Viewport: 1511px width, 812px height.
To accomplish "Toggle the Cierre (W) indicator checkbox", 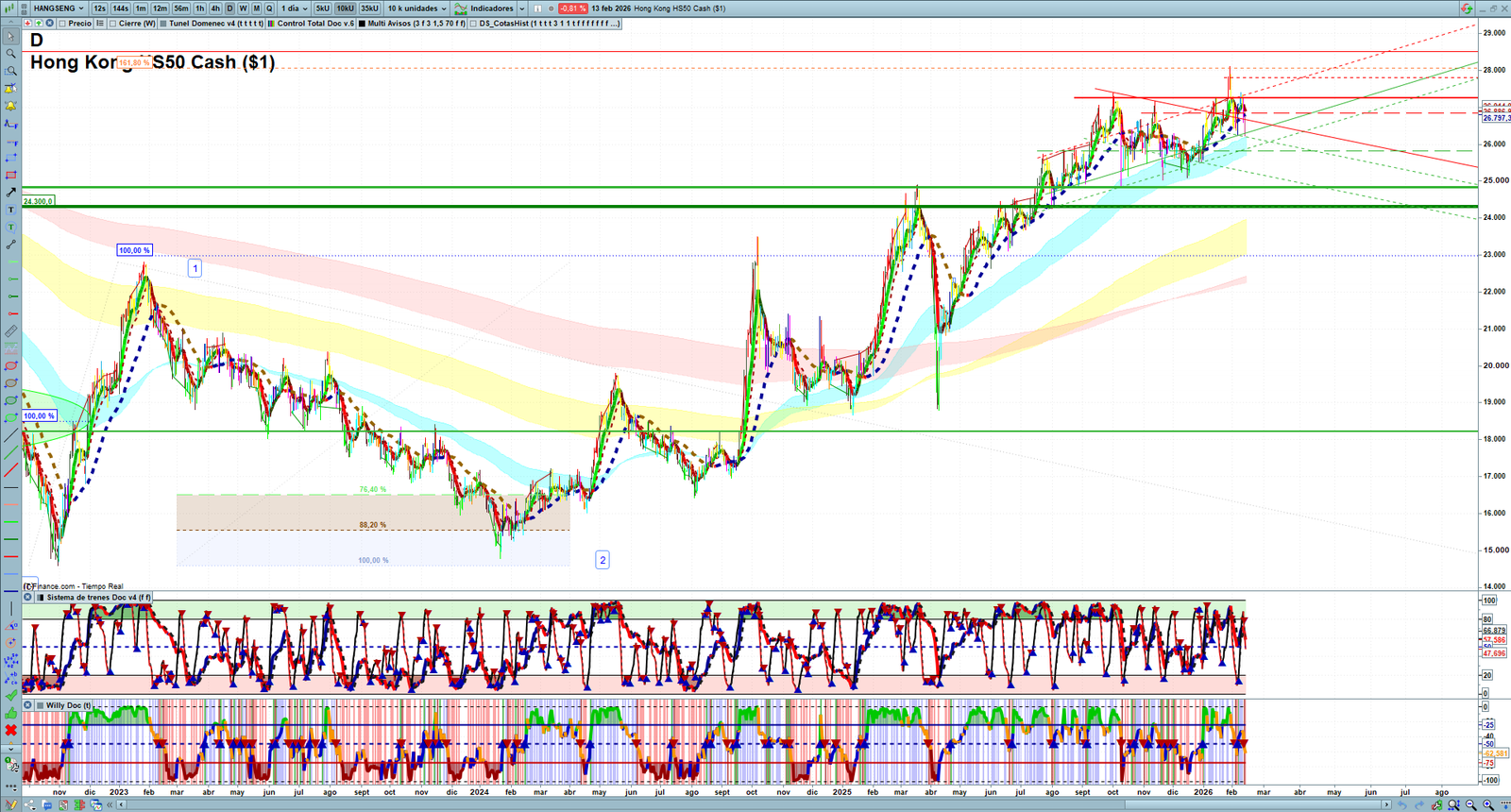I will (x=113, y=24).
